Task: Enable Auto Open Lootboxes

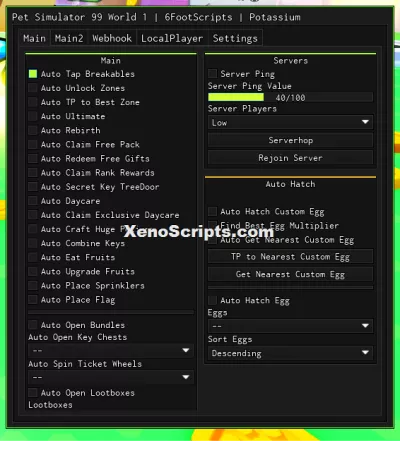Action: coord(33,393)
